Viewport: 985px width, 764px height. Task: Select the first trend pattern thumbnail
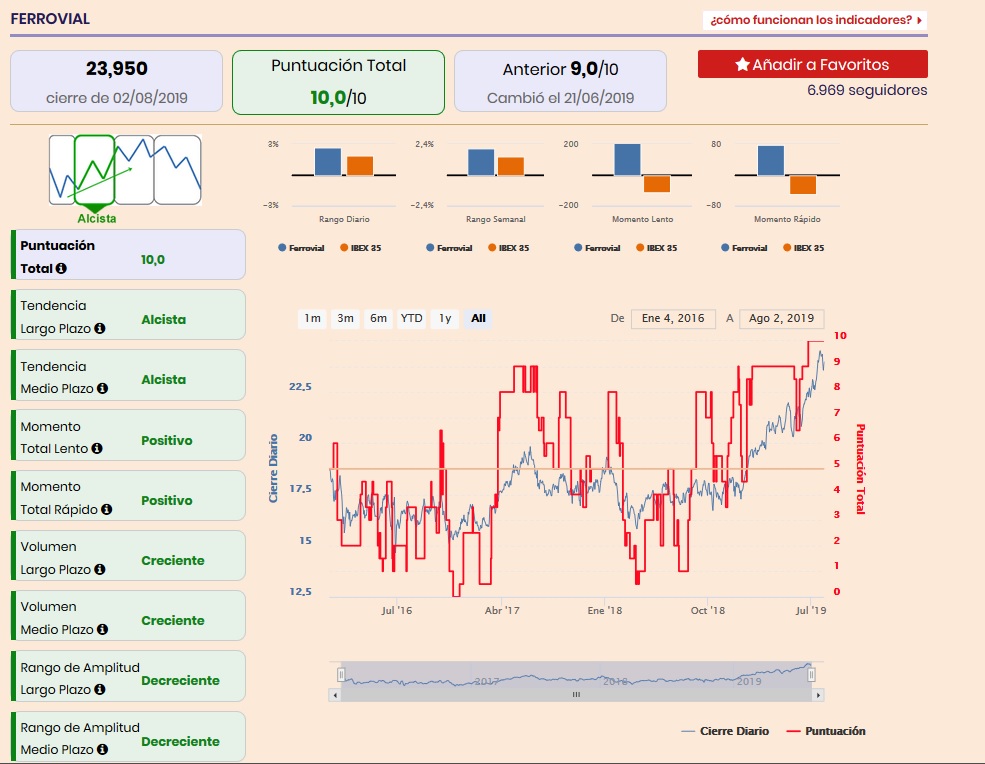[62, 170]
